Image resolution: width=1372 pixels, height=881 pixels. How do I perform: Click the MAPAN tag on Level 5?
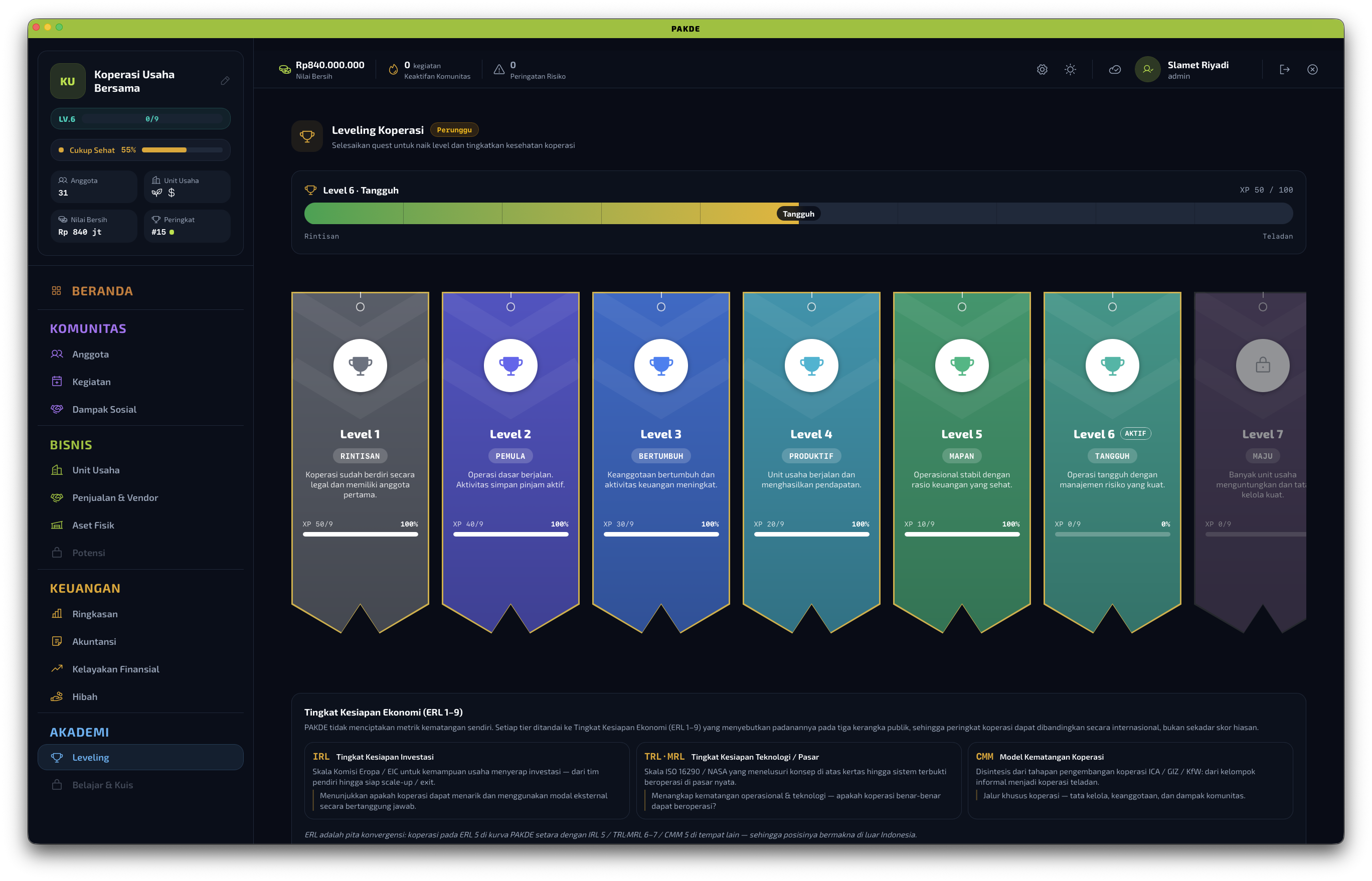tap(962, 456)
